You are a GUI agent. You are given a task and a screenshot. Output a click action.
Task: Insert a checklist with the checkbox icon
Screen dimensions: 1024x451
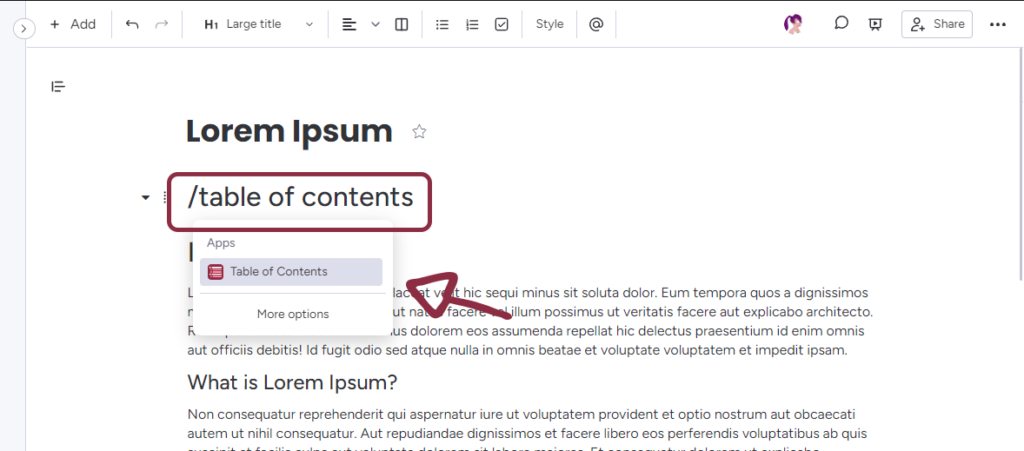pos(502,24)
